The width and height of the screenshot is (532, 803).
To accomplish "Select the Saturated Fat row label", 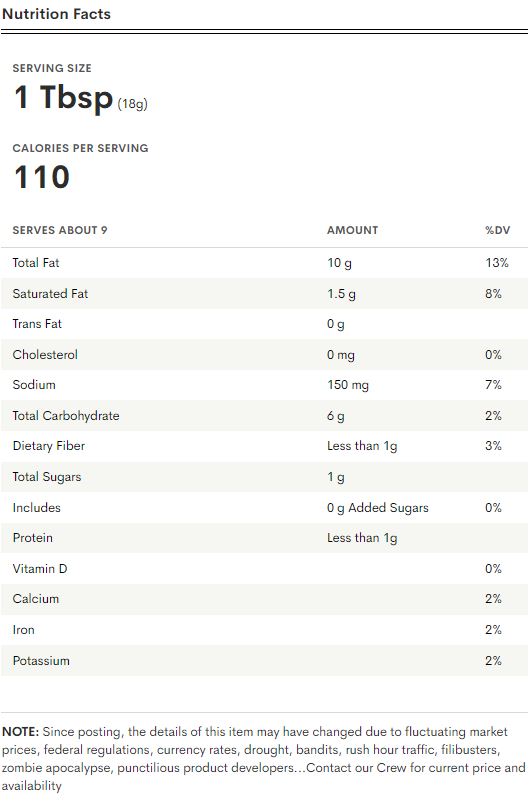I will click(50, 293).
